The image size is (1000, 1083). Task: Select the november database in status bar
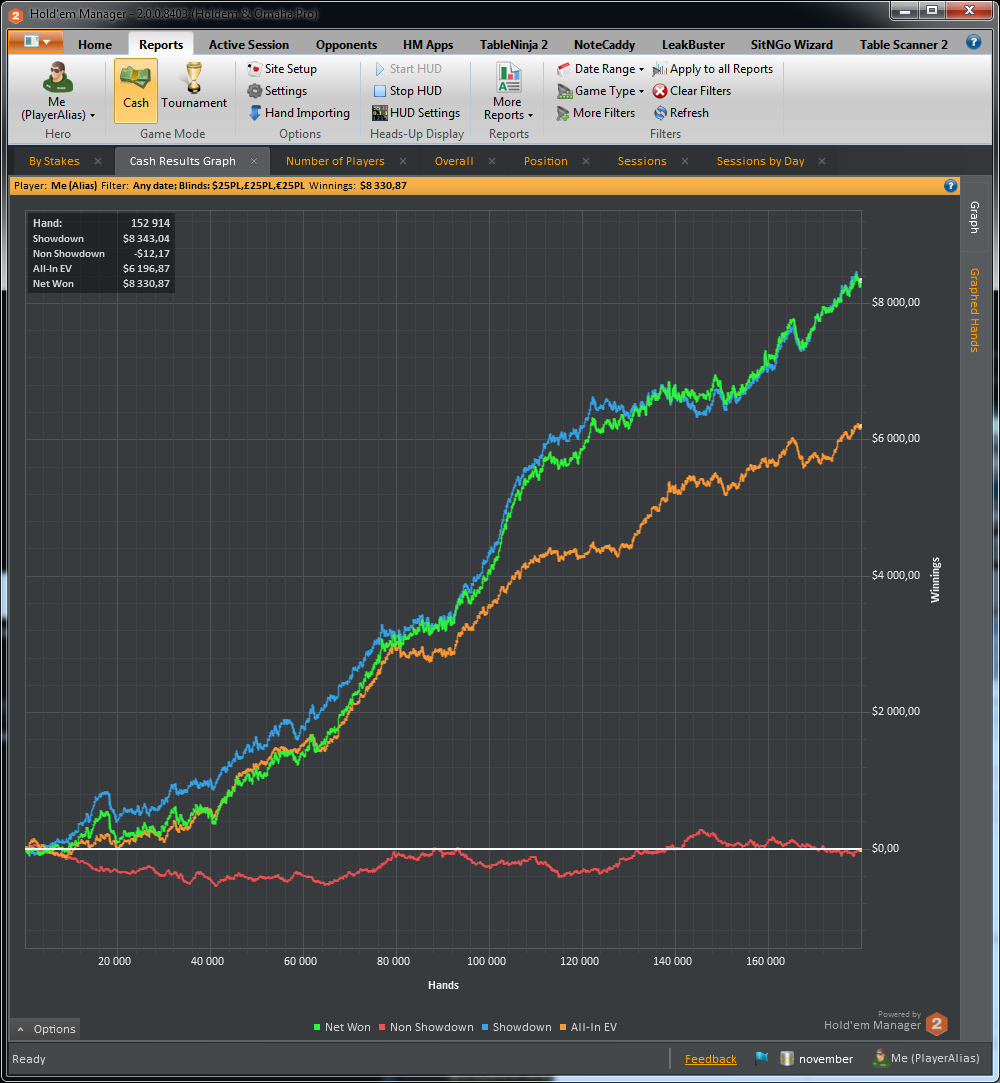[817, 1059]
